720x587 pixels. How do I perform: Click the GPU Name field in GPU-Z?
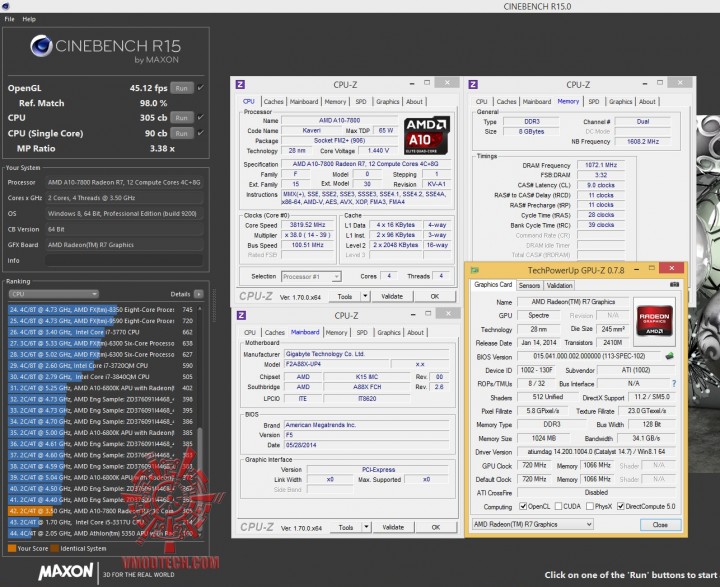[x=573, y=302]
